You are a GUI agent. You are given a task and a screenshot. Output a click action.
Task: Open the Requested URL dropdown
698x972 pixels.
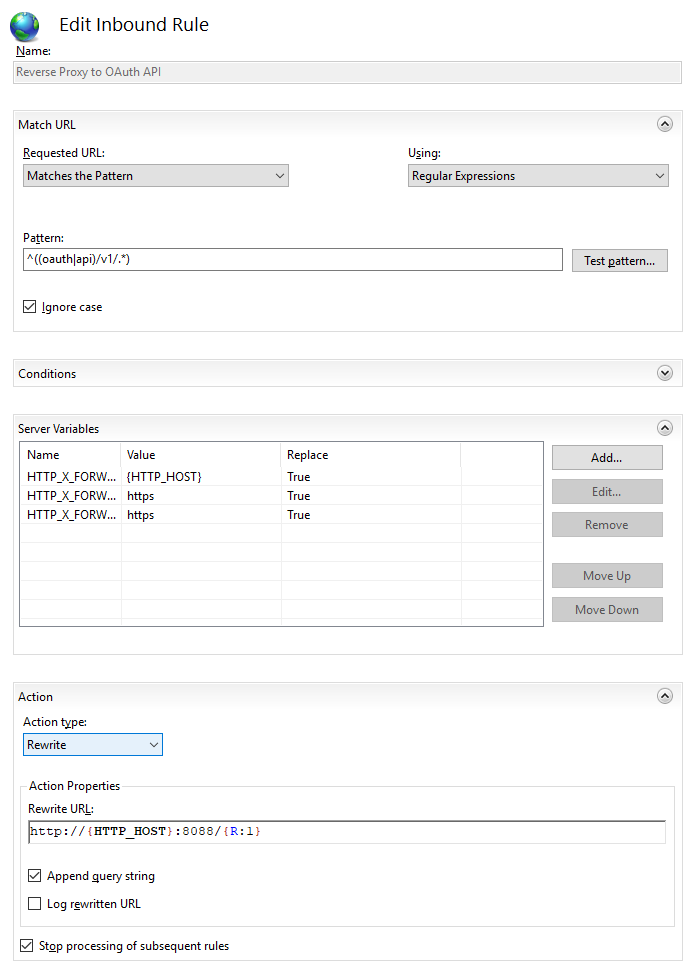[x=156, y=176]
